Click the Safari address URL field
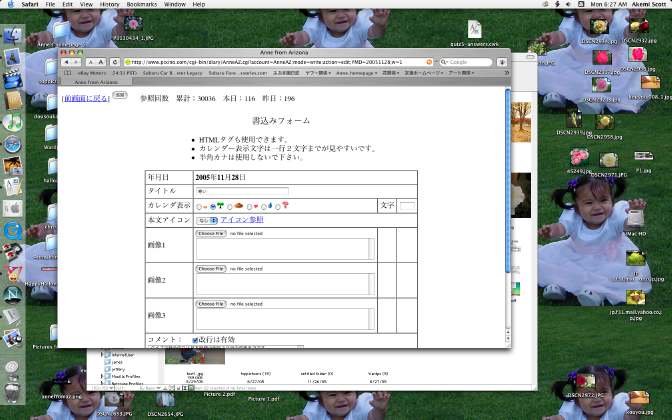672x420 pixels. pyautogui.click(x=278, y=62)
